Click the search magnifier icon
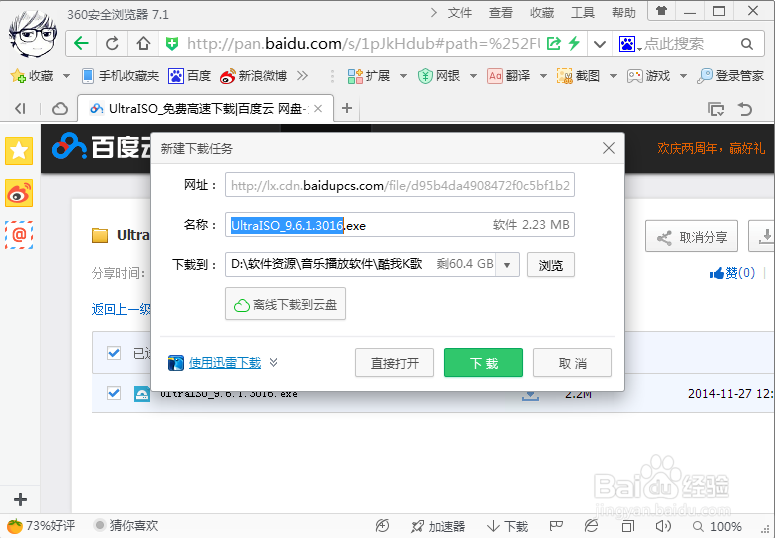775x538 pixels. click(747, 44)
